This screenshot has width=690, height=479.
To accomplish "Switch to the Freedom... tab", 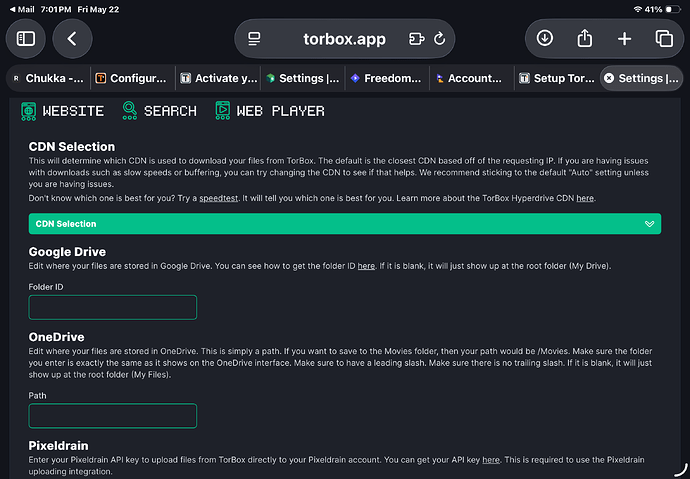I will tap(387, 78).
